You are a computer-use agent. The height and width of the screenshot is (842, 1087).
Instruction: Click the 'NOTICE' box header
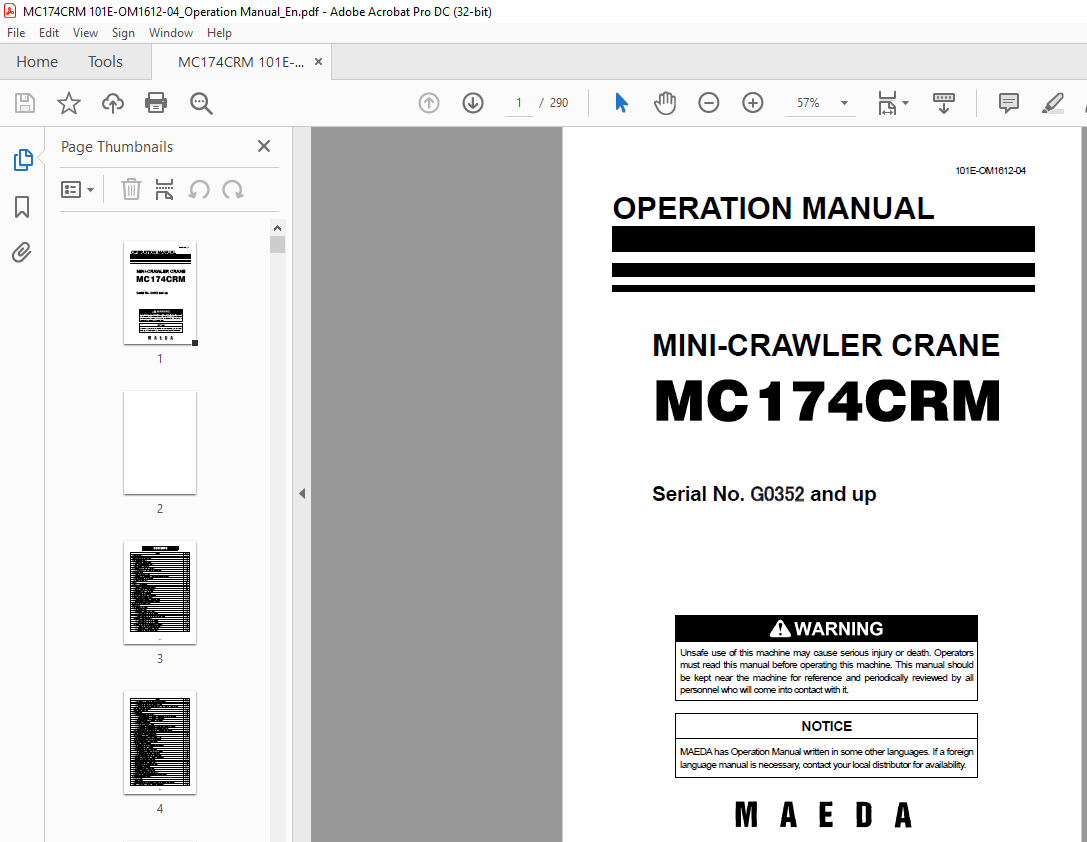point(826,726)
